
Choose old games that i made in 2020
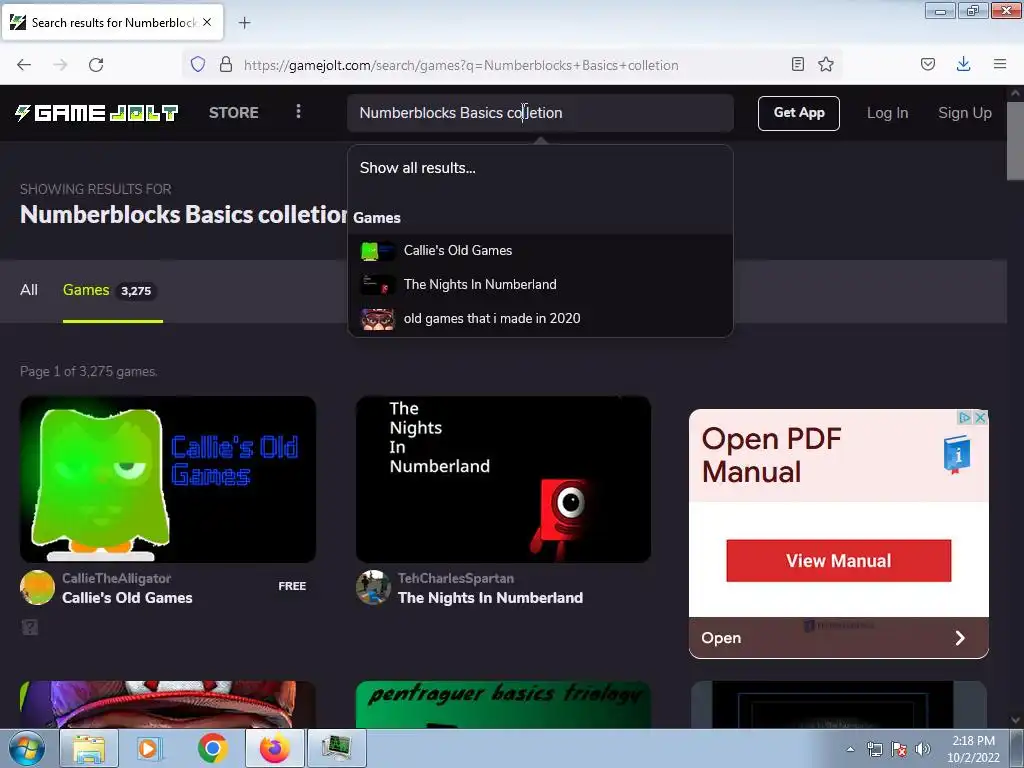pyautogui.click(x=540, y=319)
